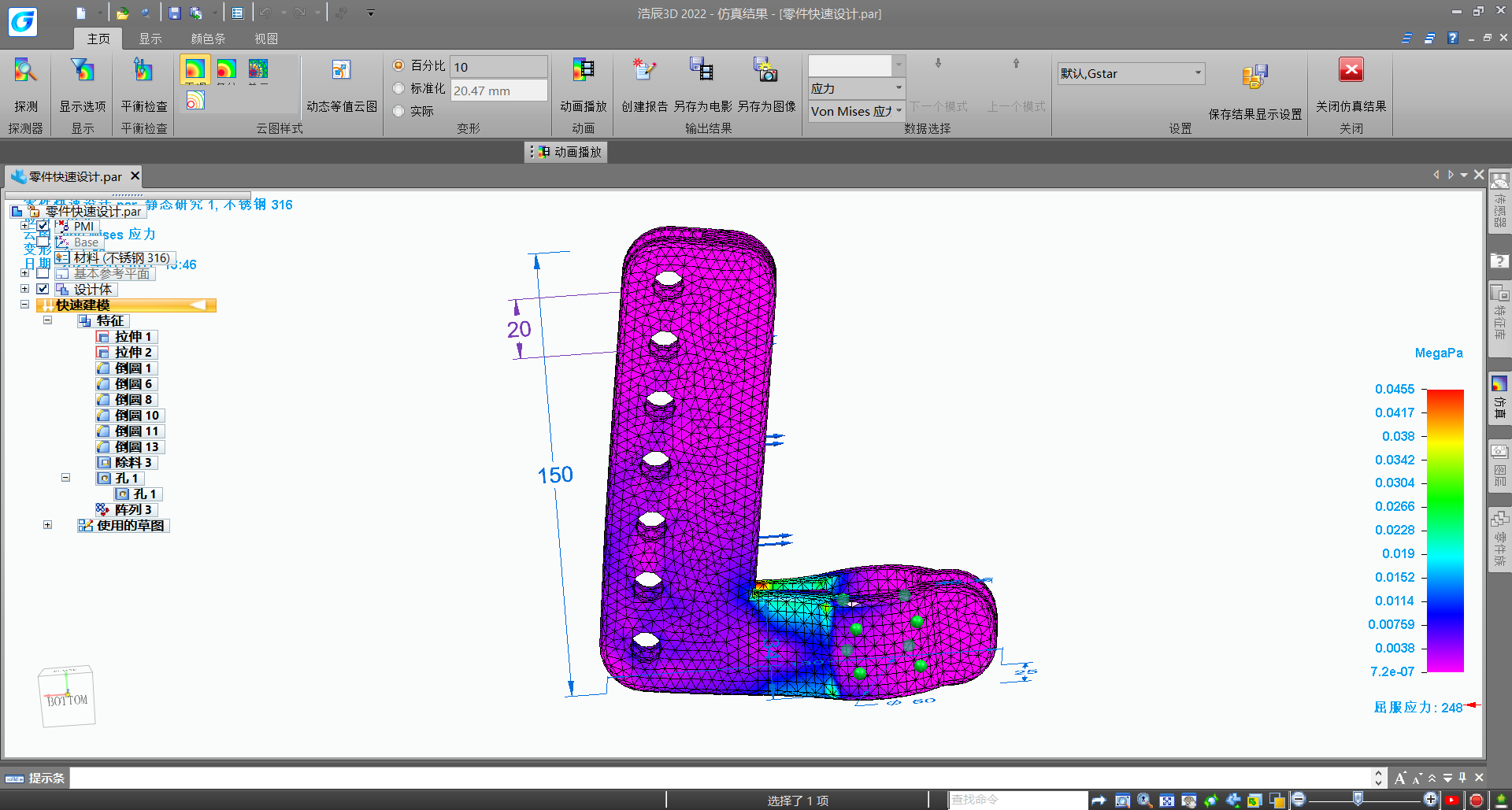
Task: Toggle the 设计体 checkbox
Action: point(43,289)
